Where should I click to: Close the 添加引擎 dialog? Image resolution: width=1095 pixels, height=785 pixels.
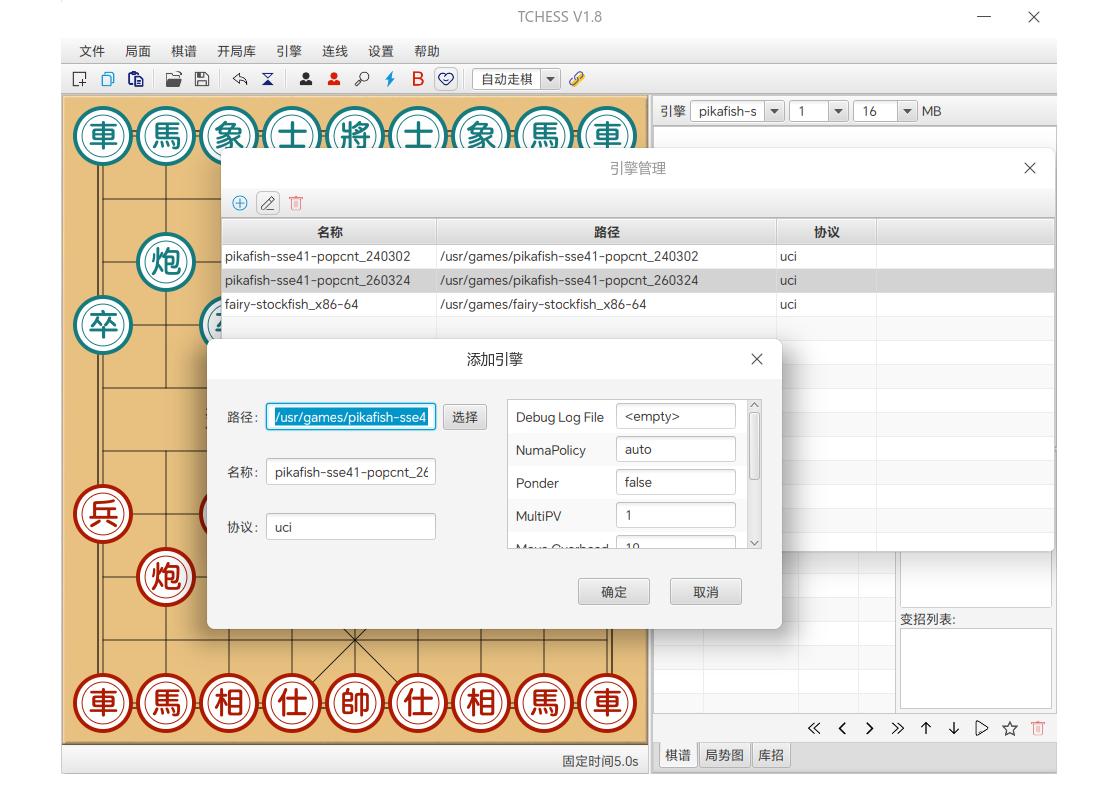757,359
